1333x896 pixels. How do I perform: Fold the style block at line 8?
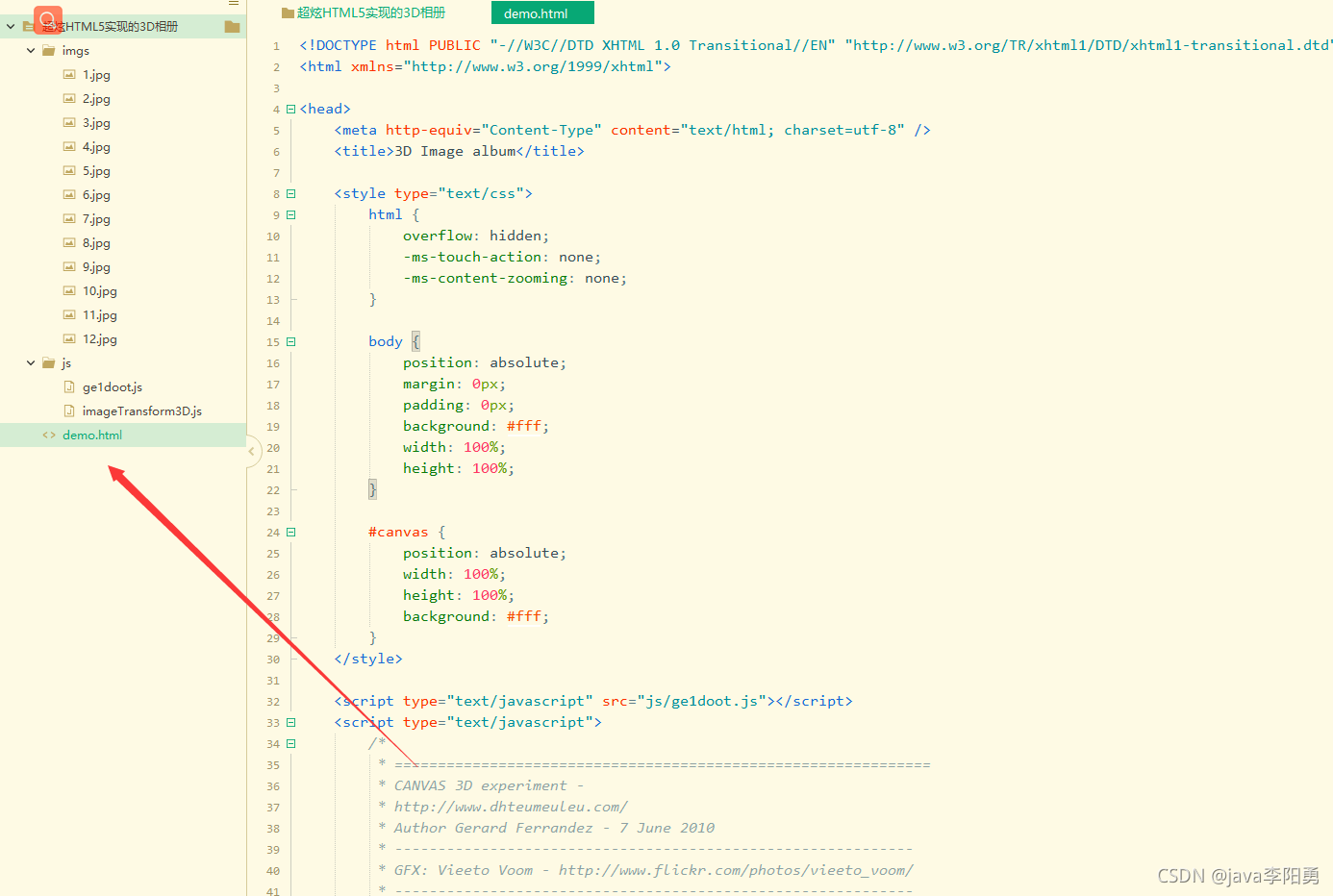290,193
